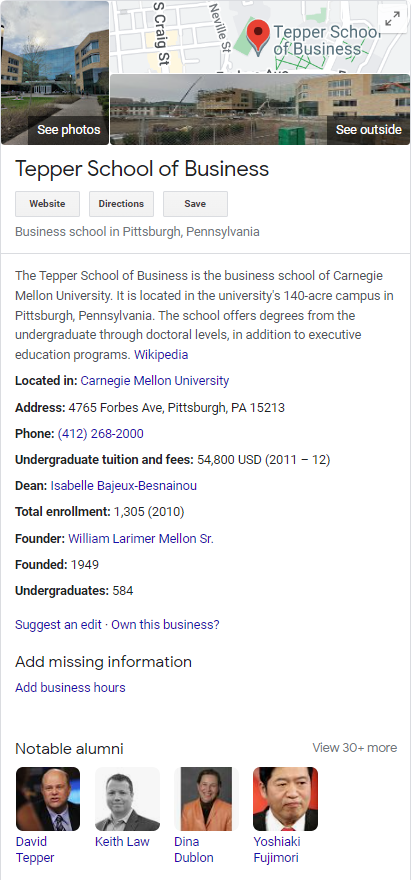Expand the map with the fullscreen arrows icon
This screenshot has height=880, width=412.
click(x=392, y=19)
